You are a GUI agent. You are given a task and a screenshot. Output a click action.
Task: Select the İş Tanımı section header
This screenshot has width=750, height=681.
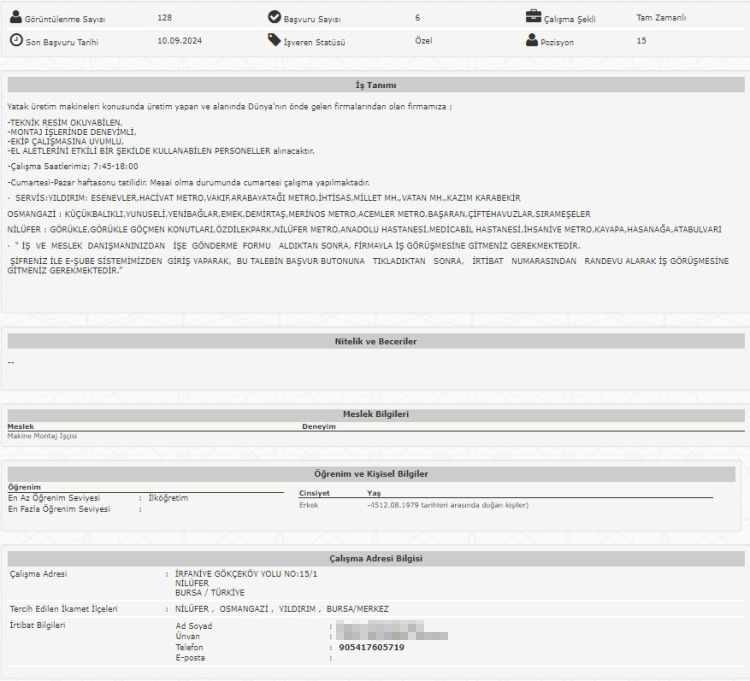click(375, 85)
